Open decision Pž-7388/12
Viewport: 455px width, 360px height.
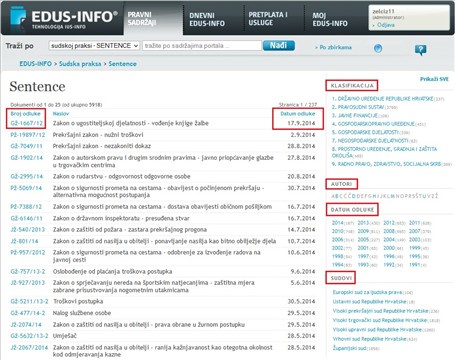[x=26, y=207]
